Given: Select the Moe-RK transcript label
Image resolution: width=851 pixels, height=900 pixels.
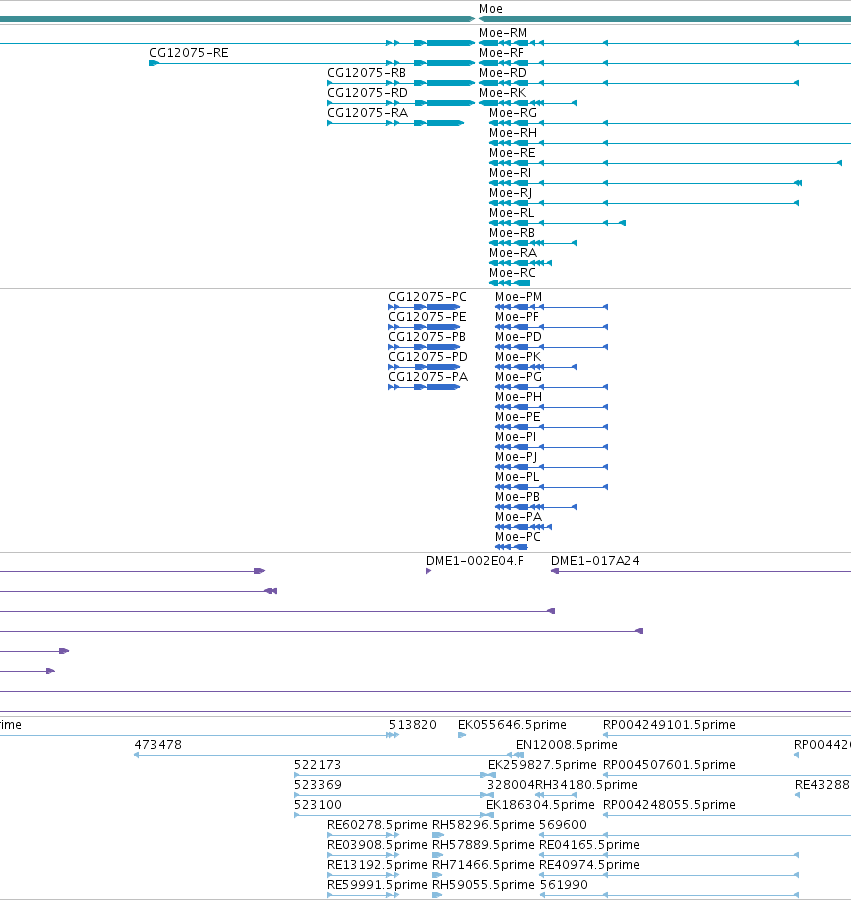Looking at the screenshot, I should pos(502,93).
